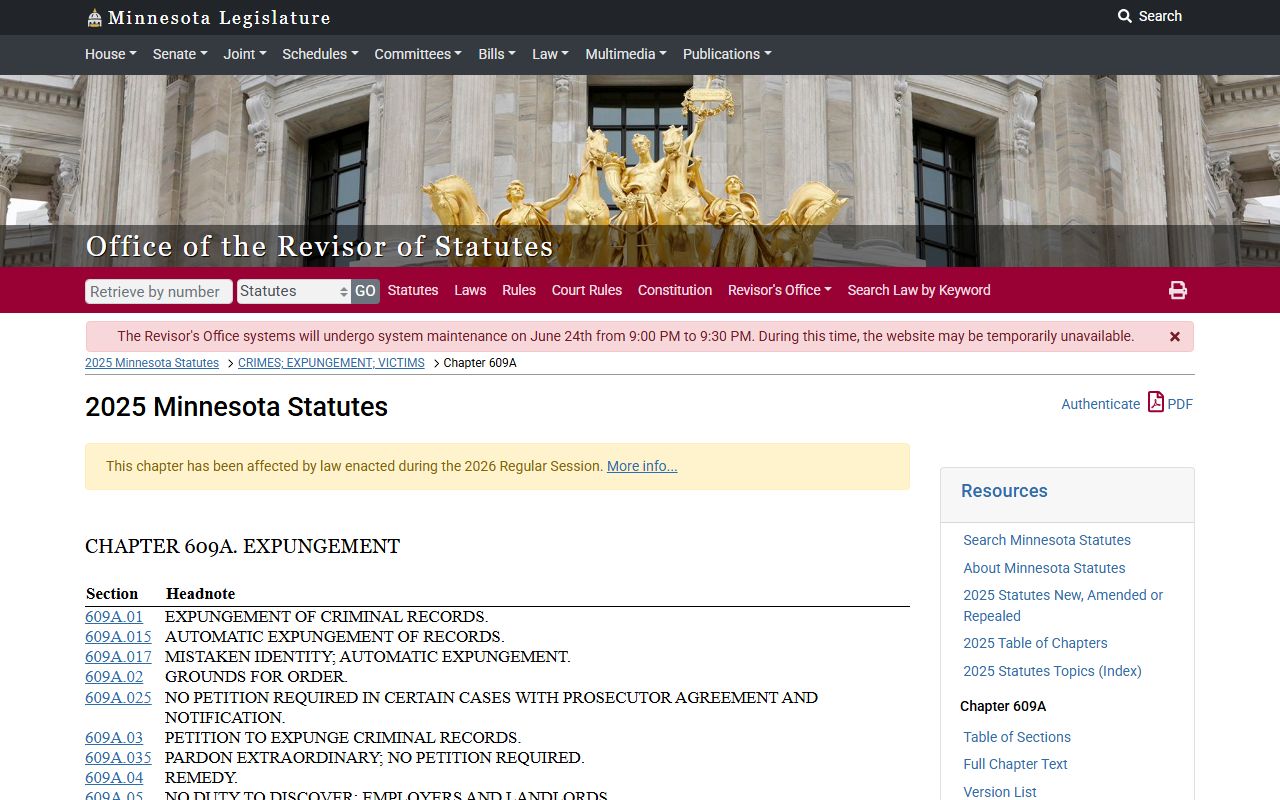Open Full Chapter Text link

[1015, 764]
